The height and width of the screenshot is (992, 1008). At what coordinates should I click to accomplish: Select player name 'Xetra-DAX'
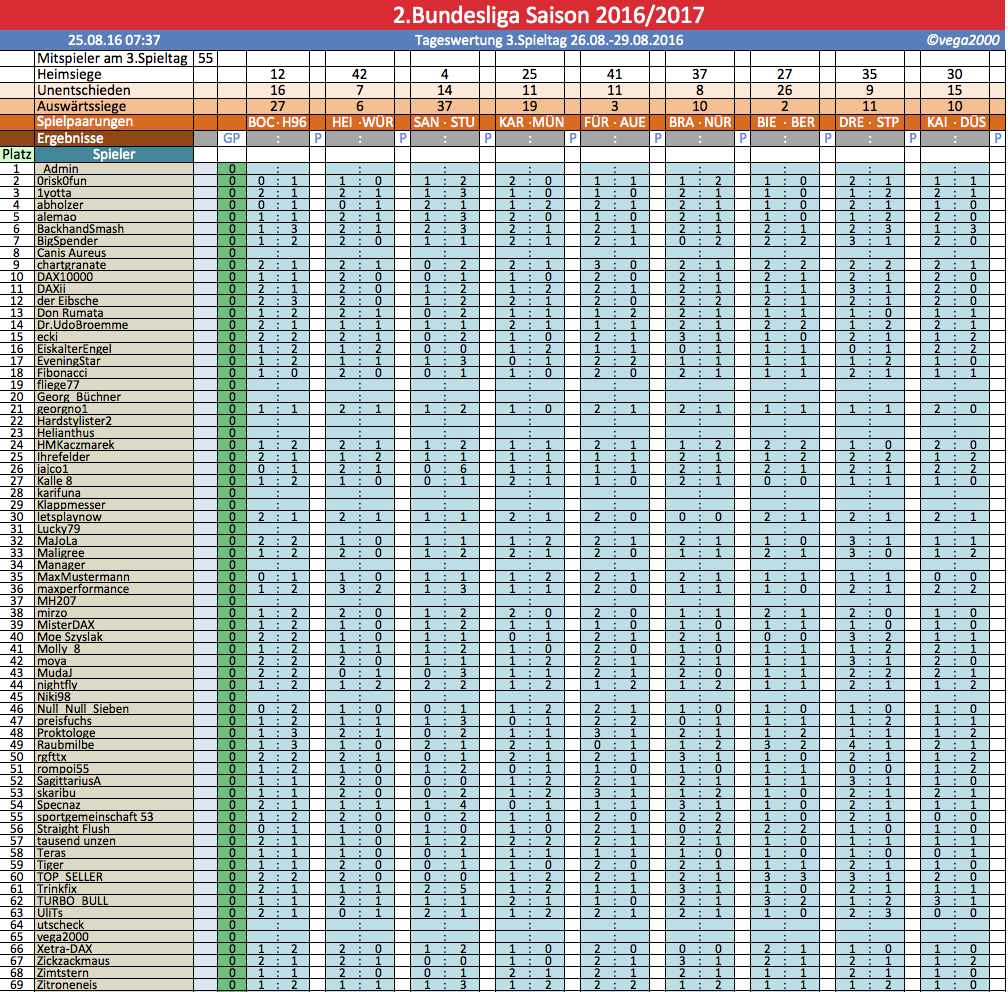(x=64, y=949)
